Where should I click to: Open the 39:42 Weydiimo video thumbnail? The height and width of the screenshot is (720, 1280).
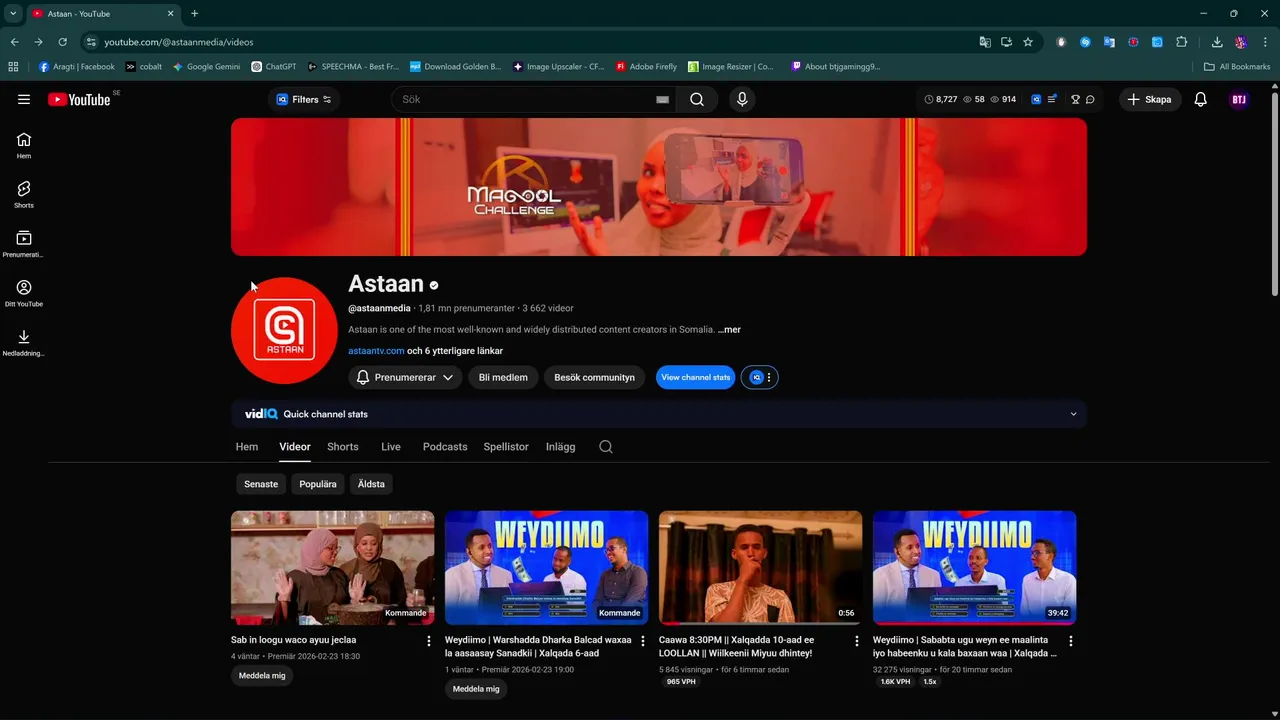tap(974, 567)
